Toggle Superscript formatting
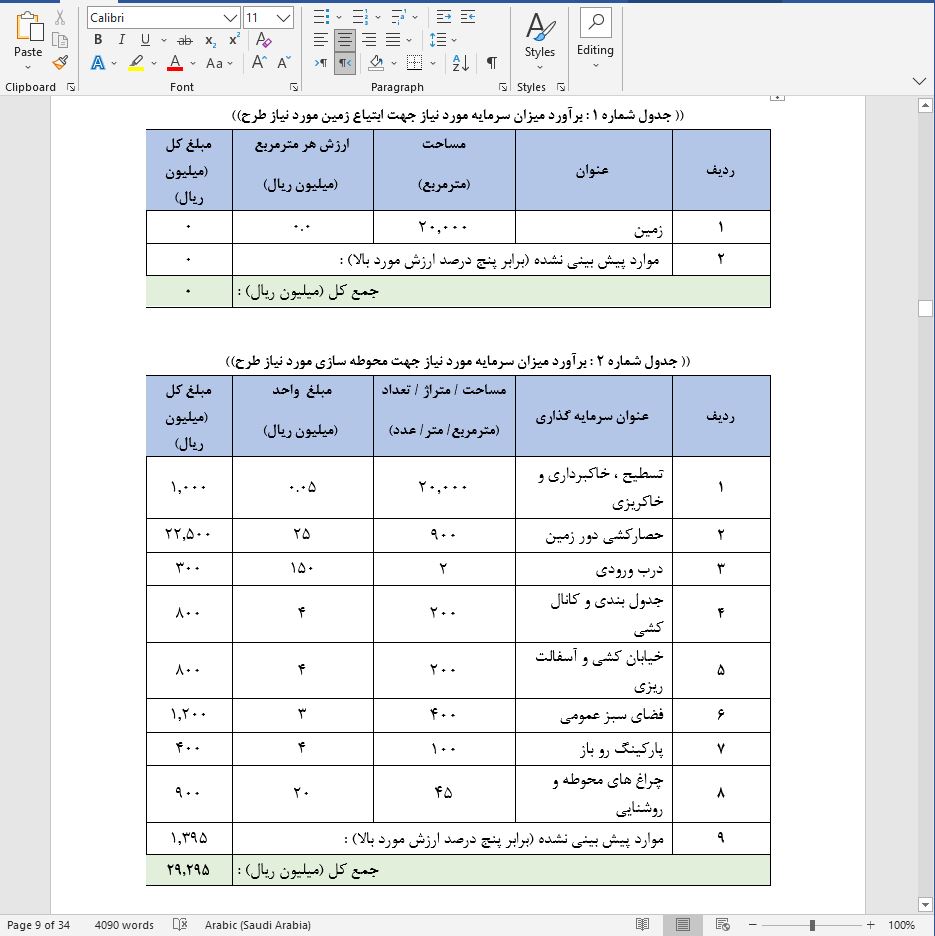Viewport: 935px width, 936px height. point(234,40)
